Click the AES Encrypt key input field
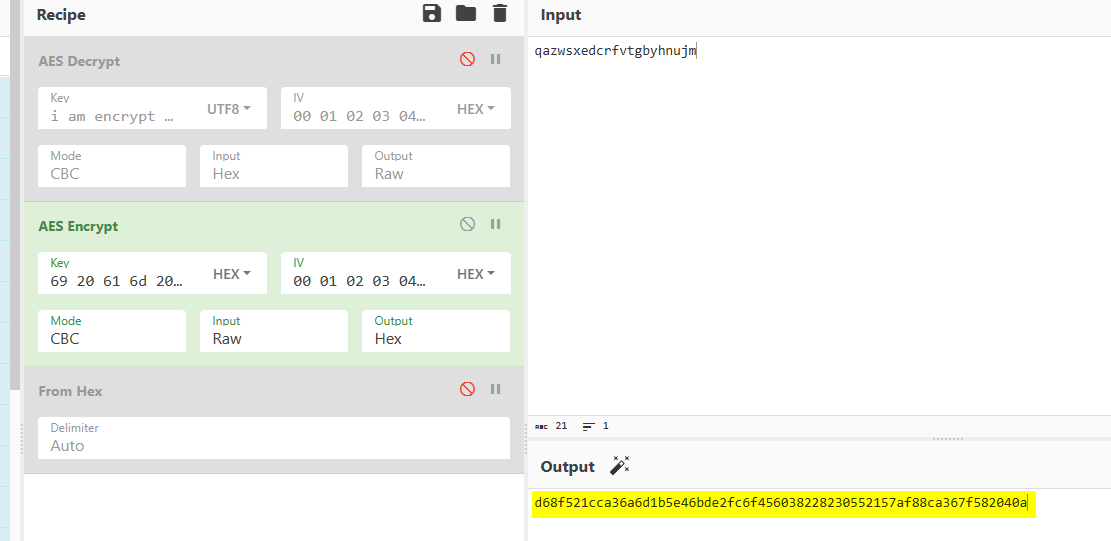Screen dimensions: 1111x541 pos(120,281)
